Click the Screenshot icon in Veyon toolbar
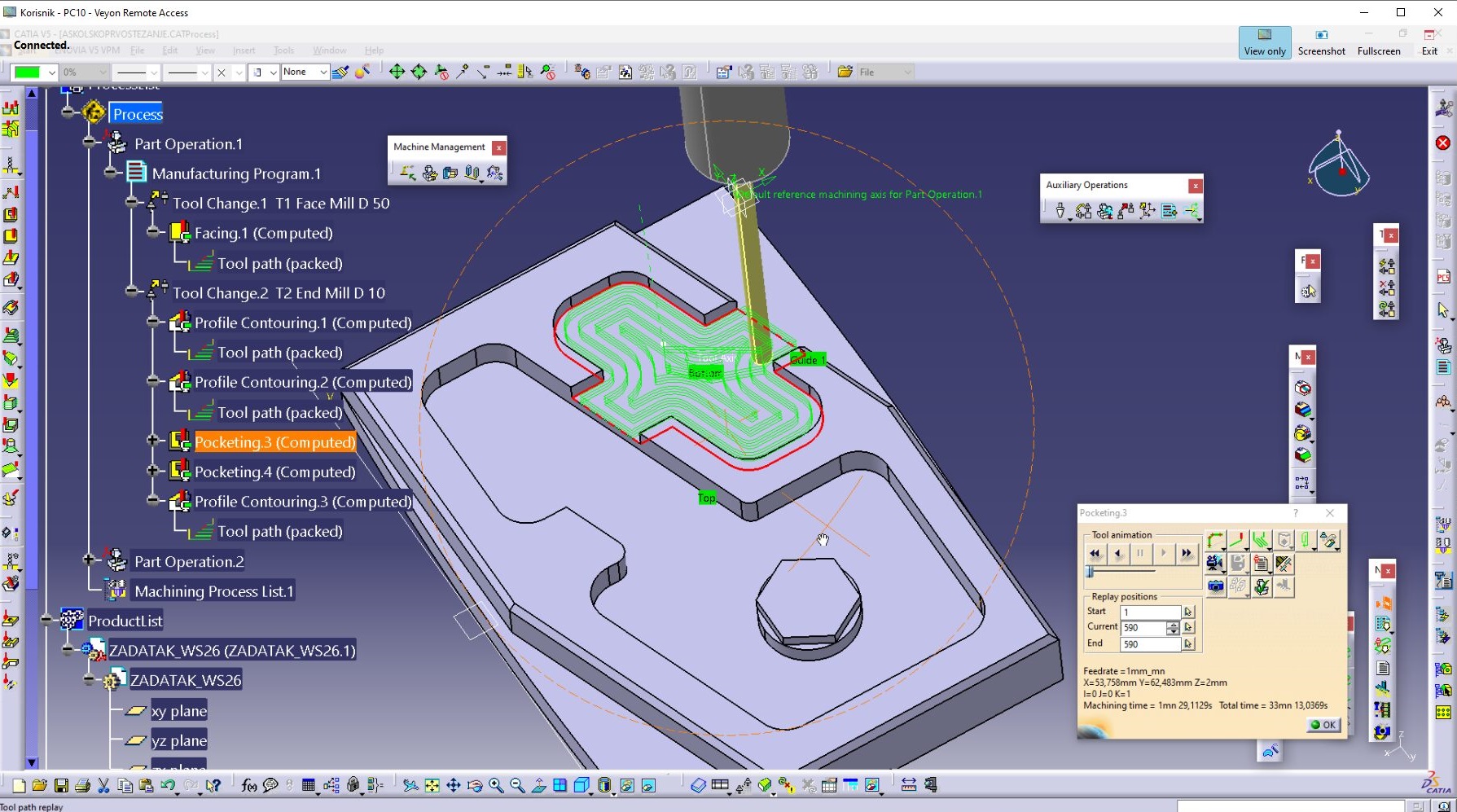The height and width of the screenshot is (812, 1457). coord(1321,42)
